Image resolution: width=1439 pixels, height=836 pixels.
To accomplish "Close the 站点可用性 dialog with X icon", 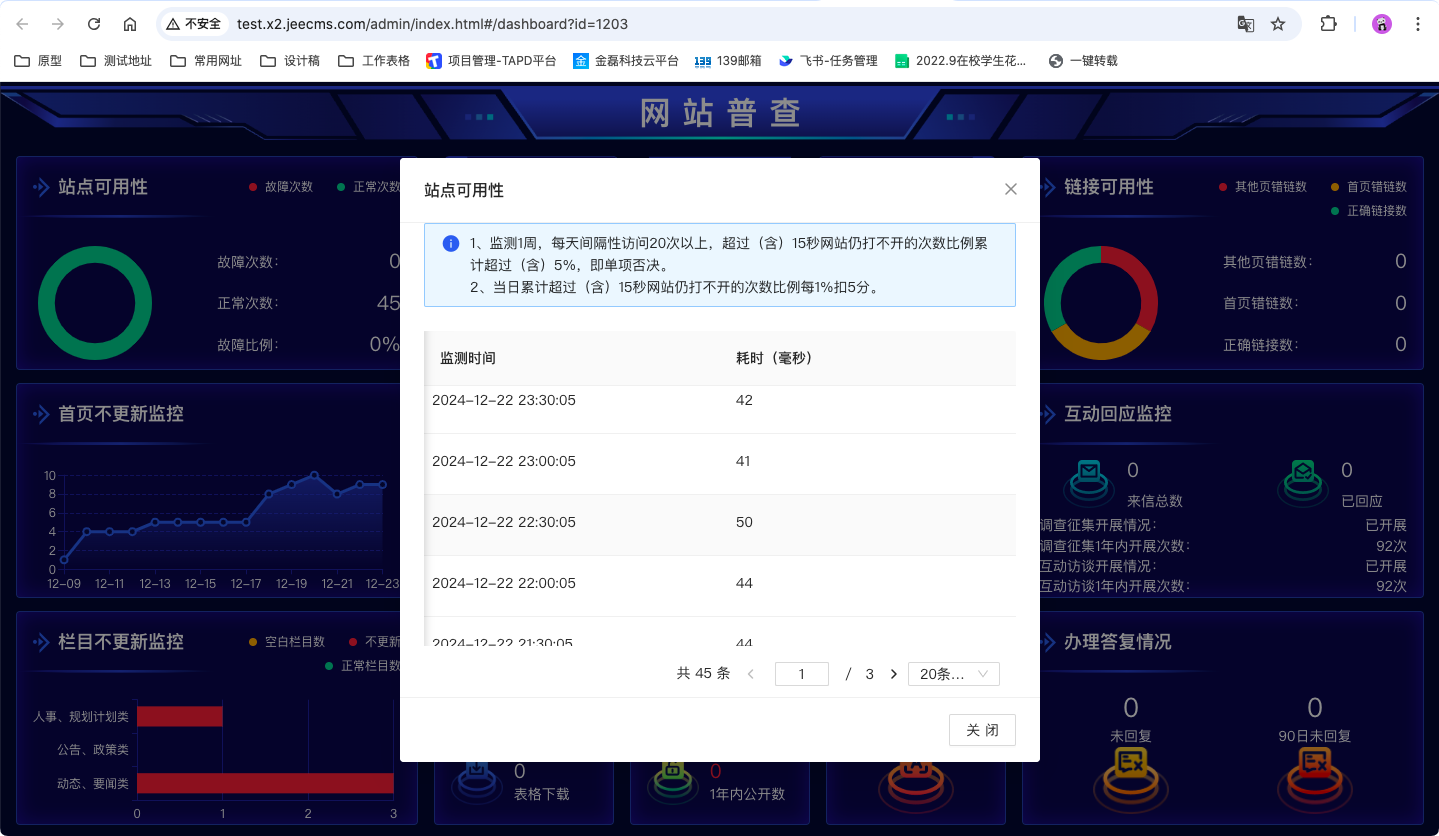I will (x=1010, y=189).
